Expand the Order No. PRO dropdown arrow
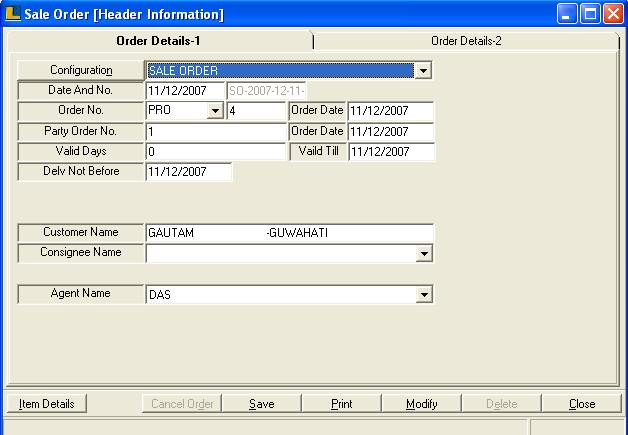 [x=215, y=111]
